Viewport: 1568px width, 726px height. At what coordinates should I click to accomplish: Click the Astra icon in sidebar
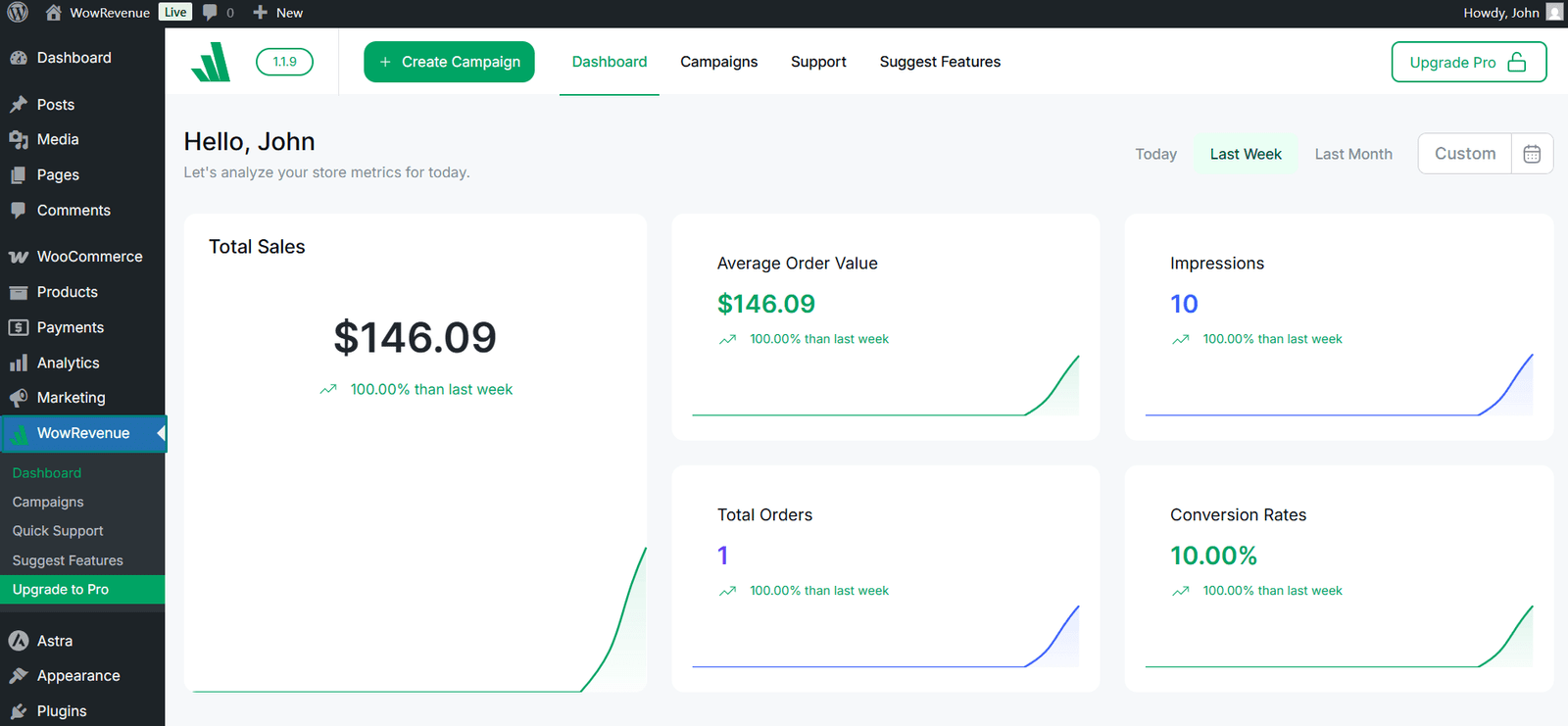point(19,641)
